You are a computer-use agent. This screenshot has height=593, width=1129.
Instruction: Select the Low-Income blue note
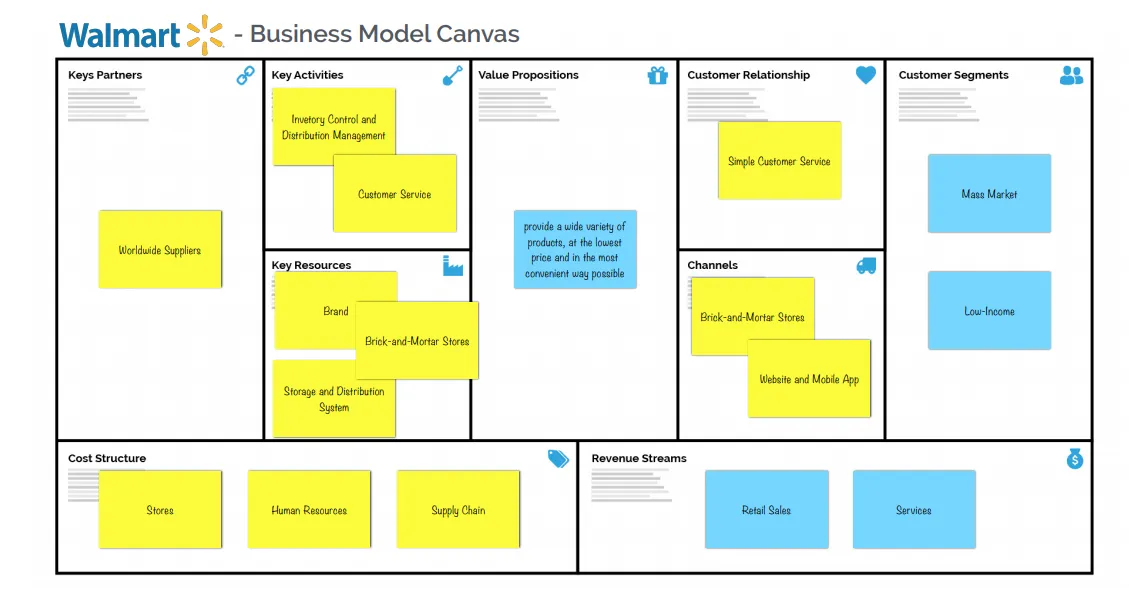tap(989, 311)
